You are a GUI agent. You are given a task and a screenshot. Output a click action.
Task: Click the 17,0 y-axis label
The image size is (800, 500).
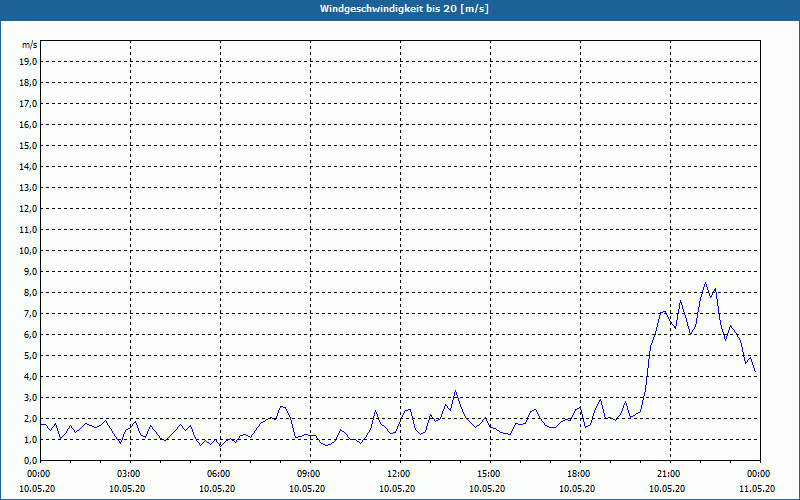pos(28,104)
